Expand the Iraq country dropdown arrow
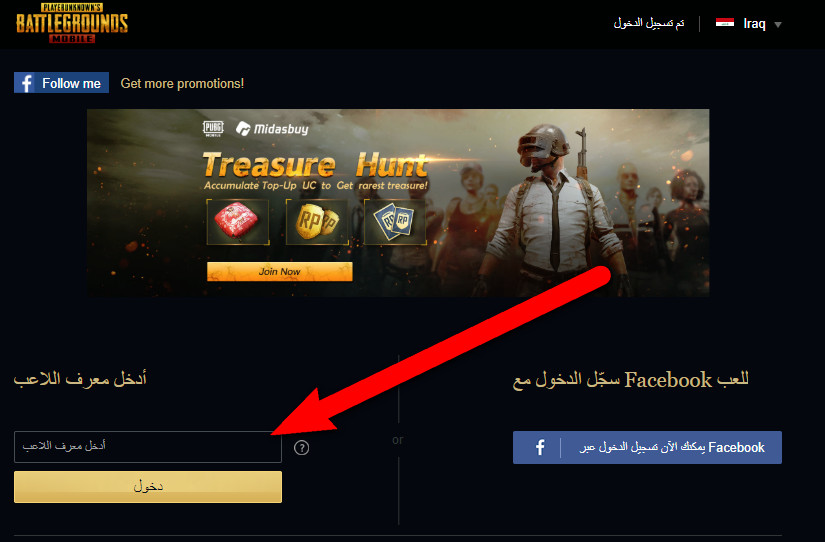 click(x=778, y=24)
